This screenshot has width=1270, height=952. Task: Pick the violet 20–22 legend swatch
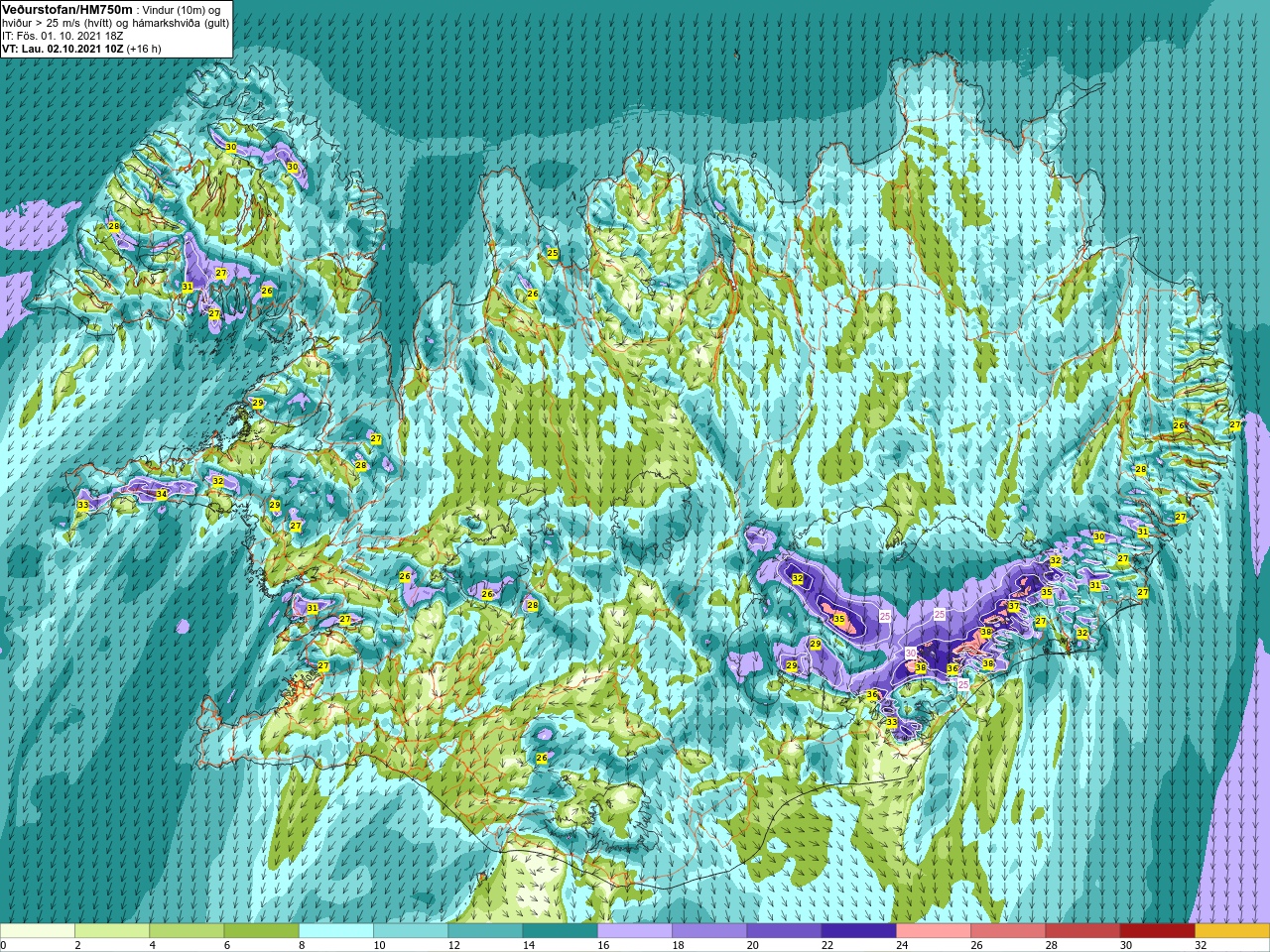click(784, 931)
